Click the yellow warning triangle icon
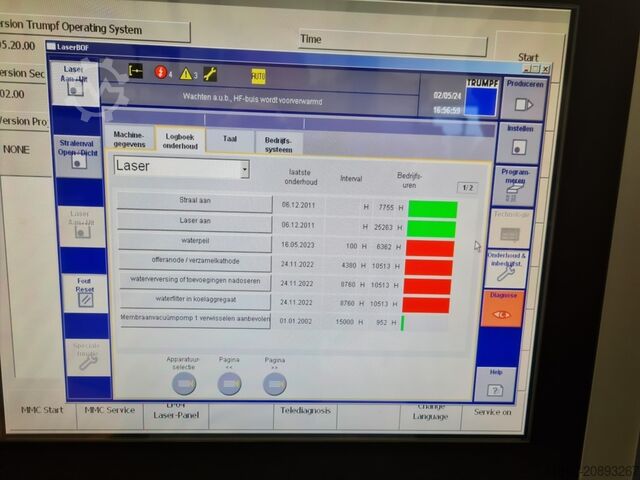Image resolution: width=640 pixels, height=480 pixels. (186, 74)
